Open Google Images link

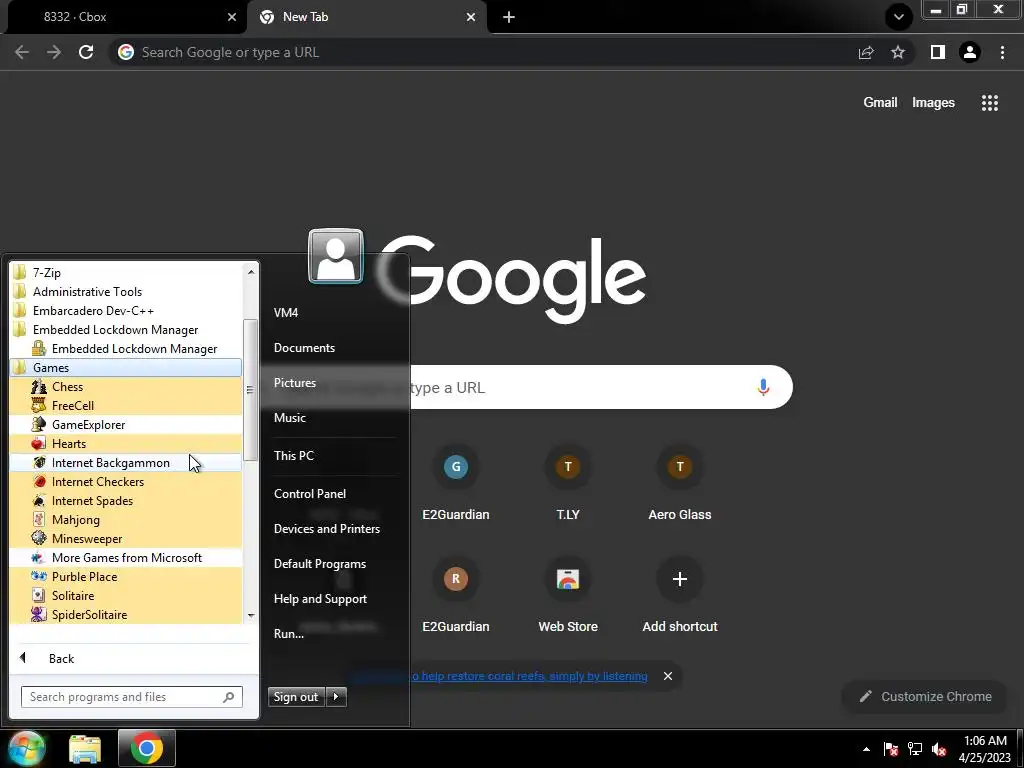tap(933, 103)
